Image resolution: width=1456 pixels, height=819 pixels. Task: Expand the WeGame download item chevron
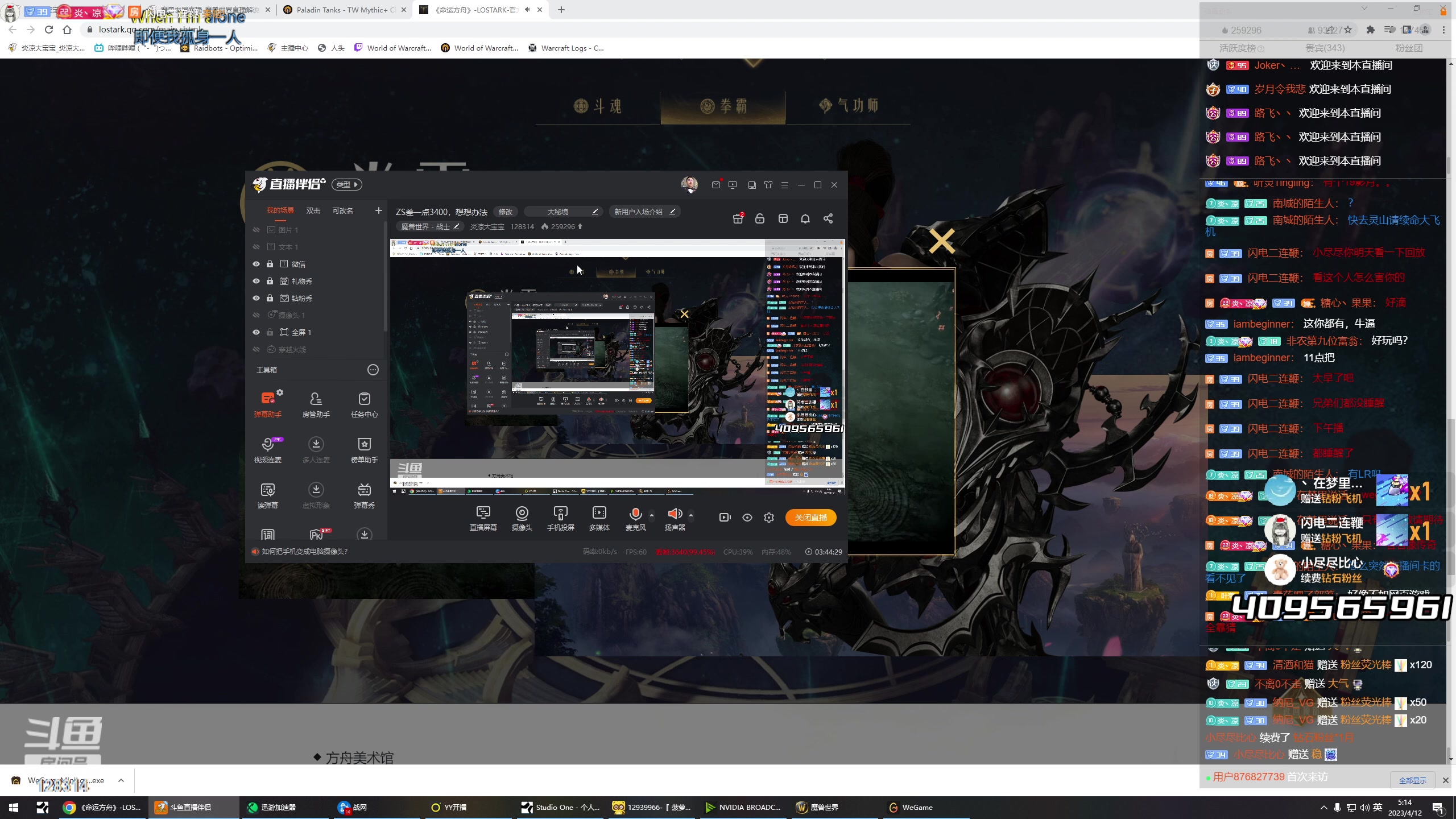(x=121, y=780)
